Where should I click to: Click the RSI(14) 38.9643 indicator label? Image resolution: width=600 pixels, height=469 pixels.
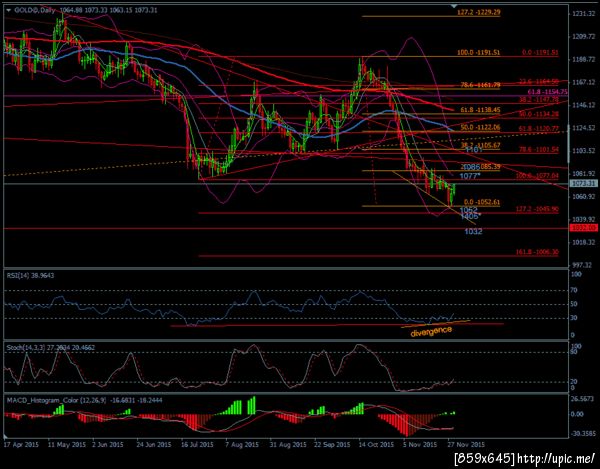click(x=30, y=275)
